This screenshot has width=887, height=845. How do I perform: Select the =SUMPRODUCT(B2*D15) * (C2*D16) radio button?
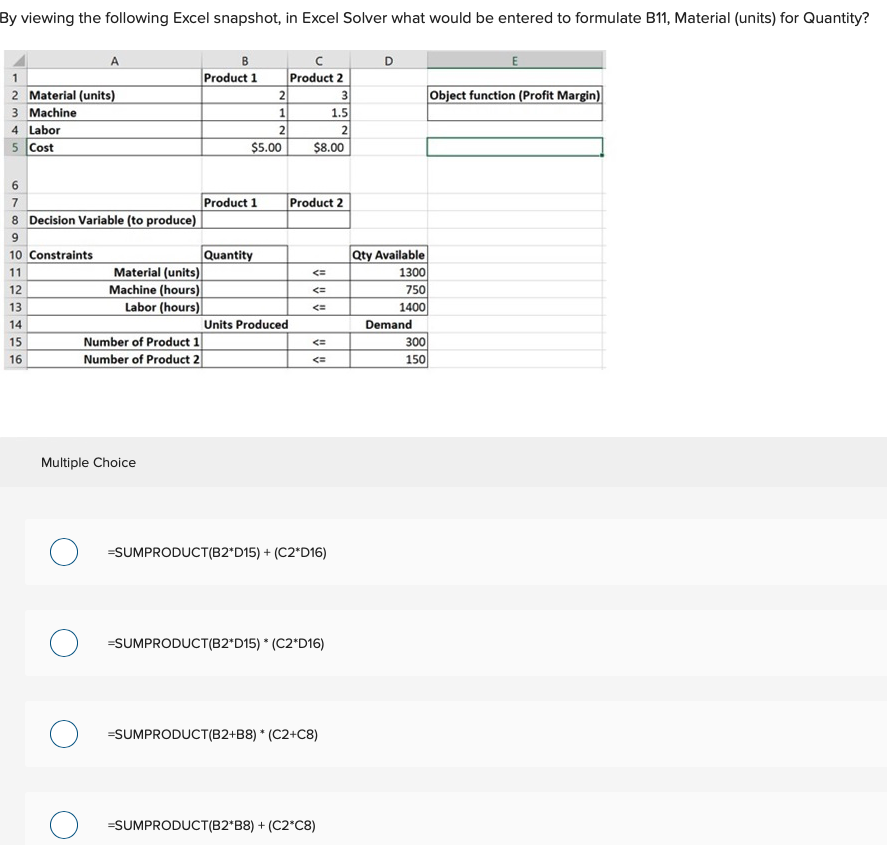click(x=64, y=643)
